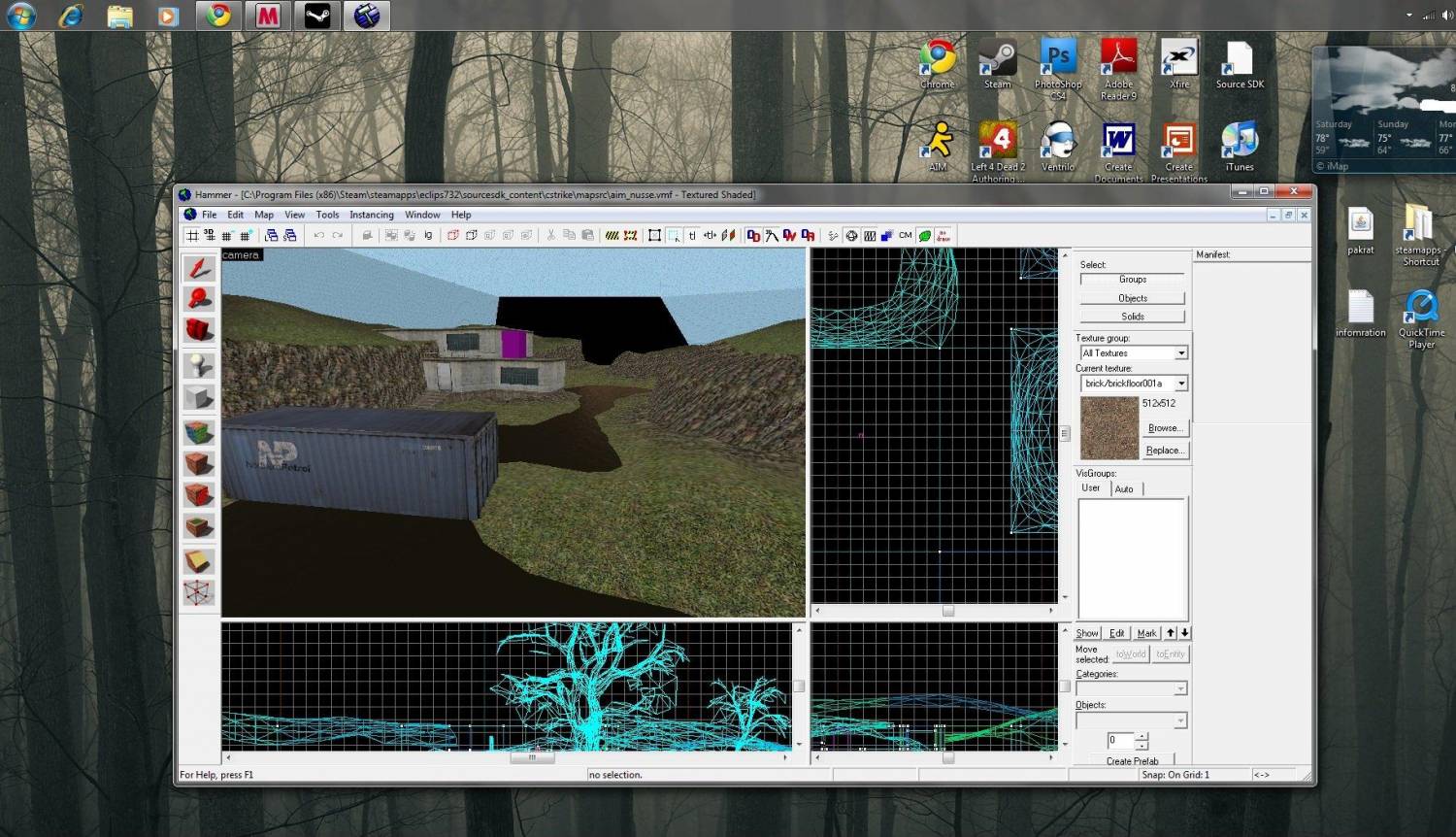Screen dimensions: 1456x837
Task: Click the Replace texture button
Action: pos(1164,451)
